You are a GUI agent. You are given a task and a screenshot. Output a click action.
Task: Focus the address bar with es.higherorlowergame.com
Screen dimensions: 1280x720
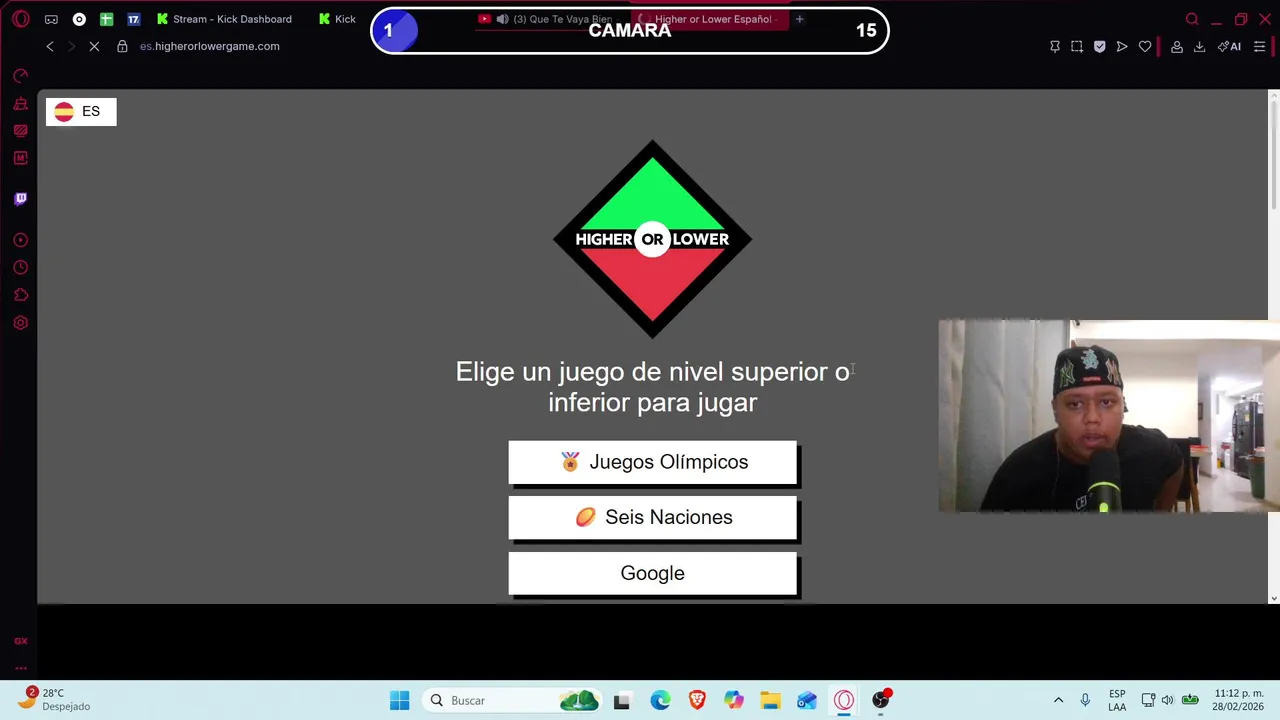pos(209,46)
